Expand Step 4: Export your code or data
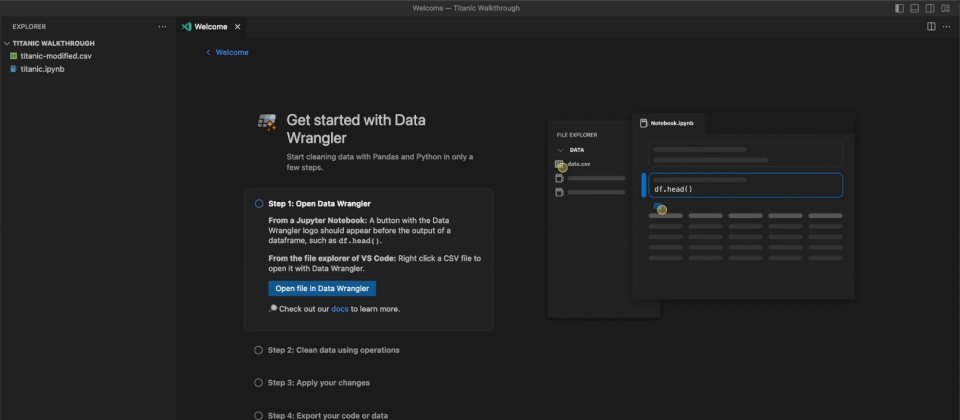The image size is (960, 420). coord(328,415)
